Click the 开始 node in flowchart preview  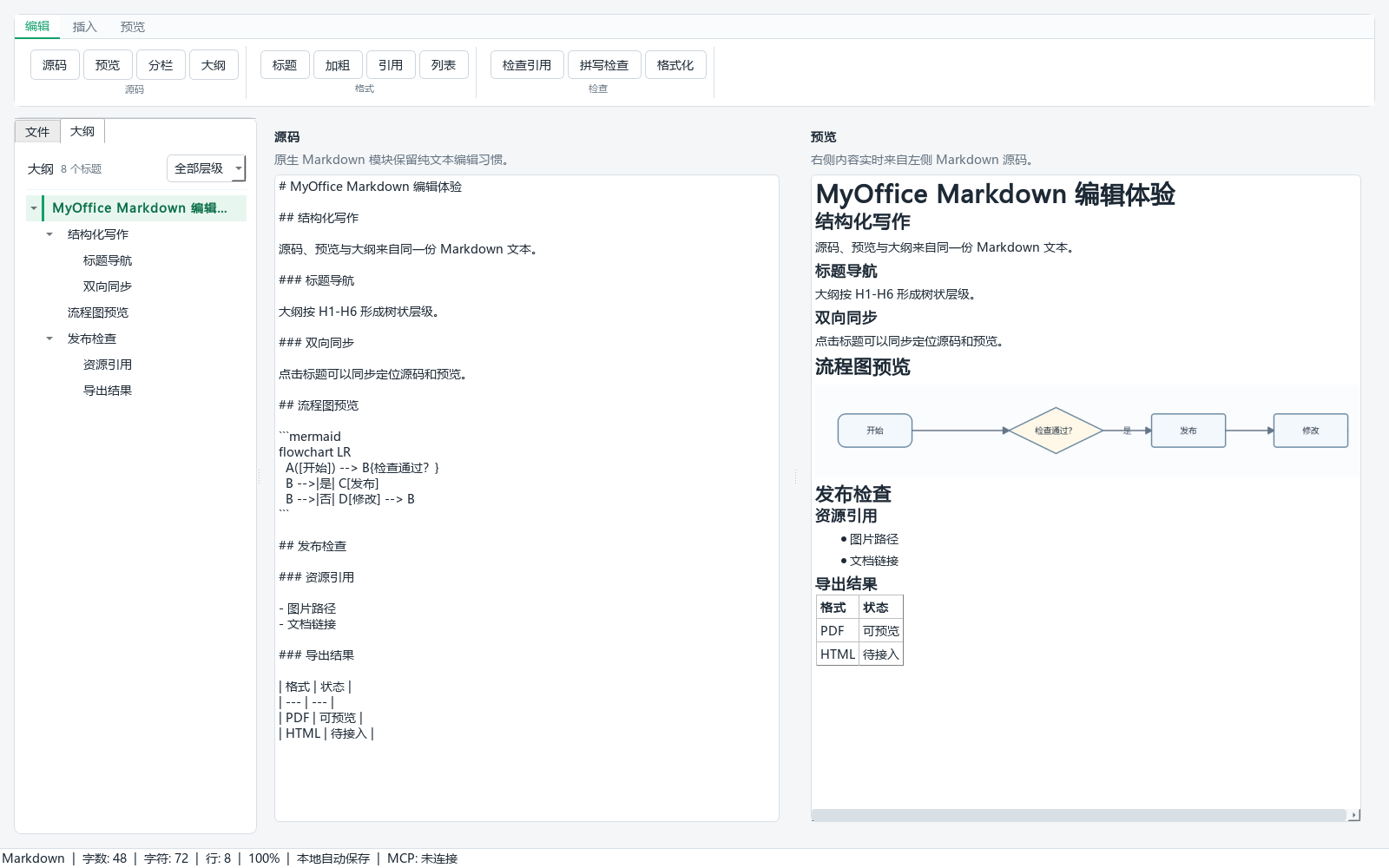875,431
